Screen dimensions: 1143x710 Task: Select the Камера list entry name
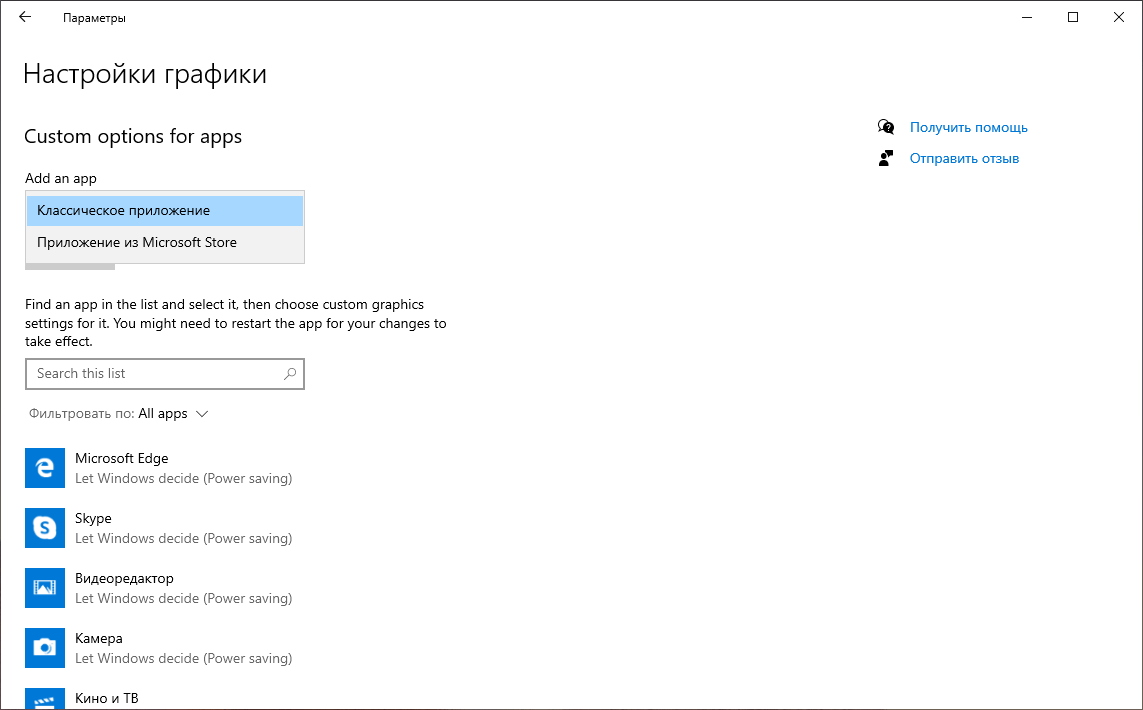[x=99, y=639]
